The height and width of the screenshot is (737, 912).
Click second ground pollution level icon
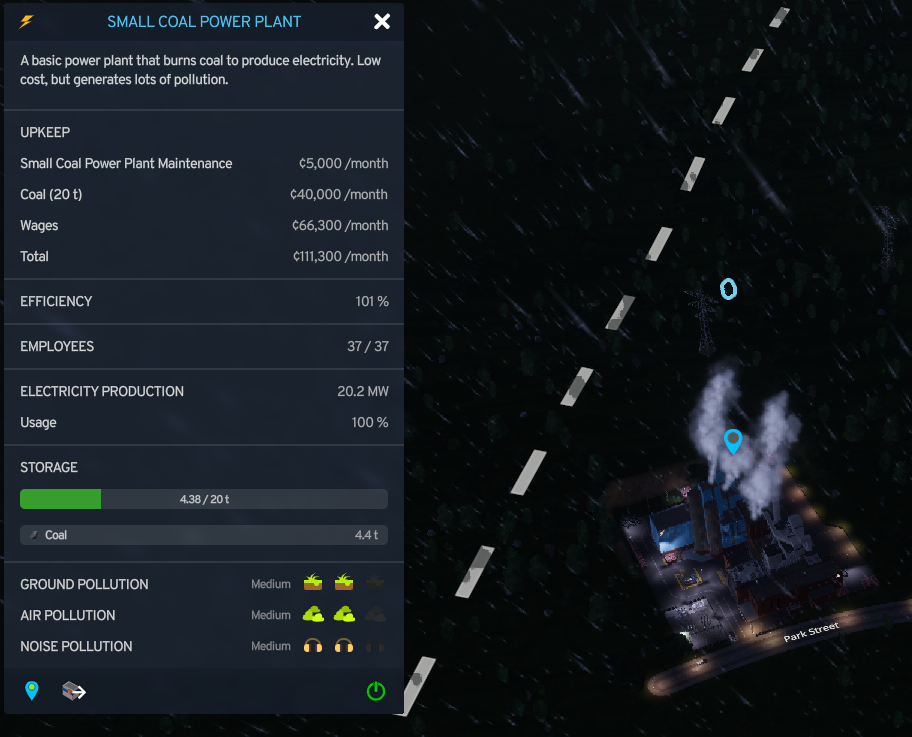[x=344, y=582]
